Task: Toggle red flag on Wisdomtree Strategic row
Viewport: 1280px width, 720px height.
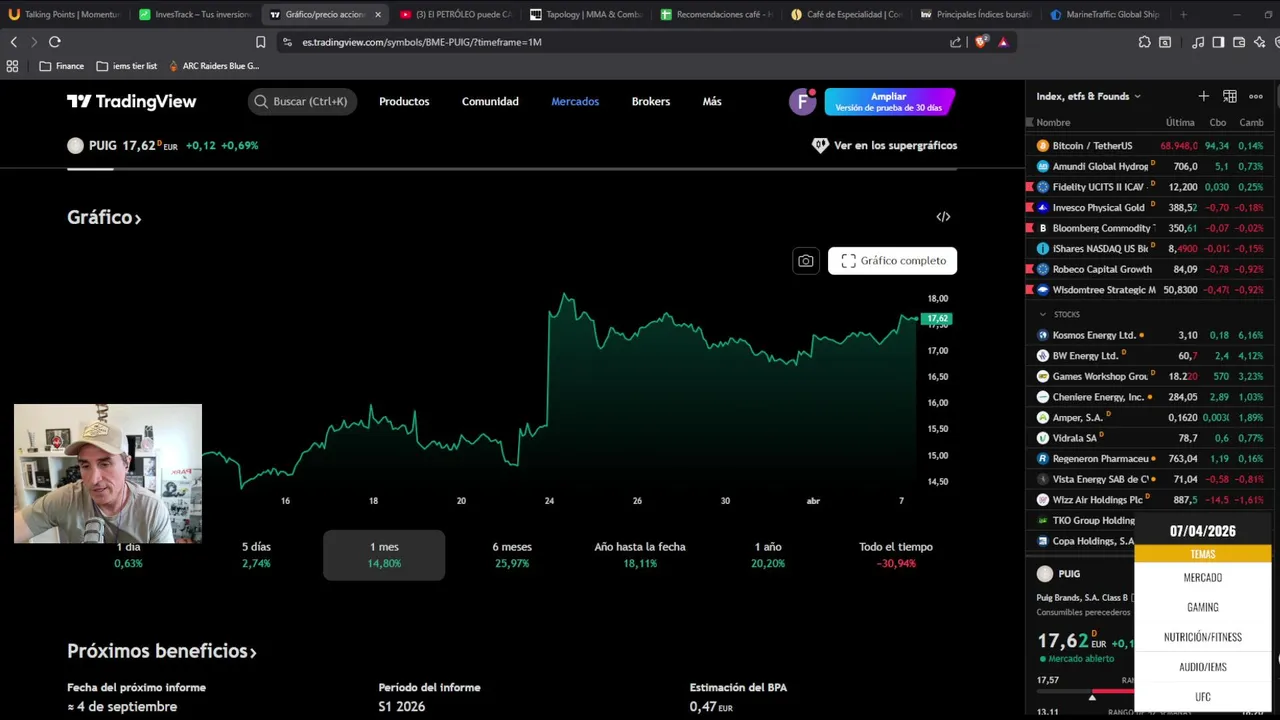Action: coord(1030,290)
